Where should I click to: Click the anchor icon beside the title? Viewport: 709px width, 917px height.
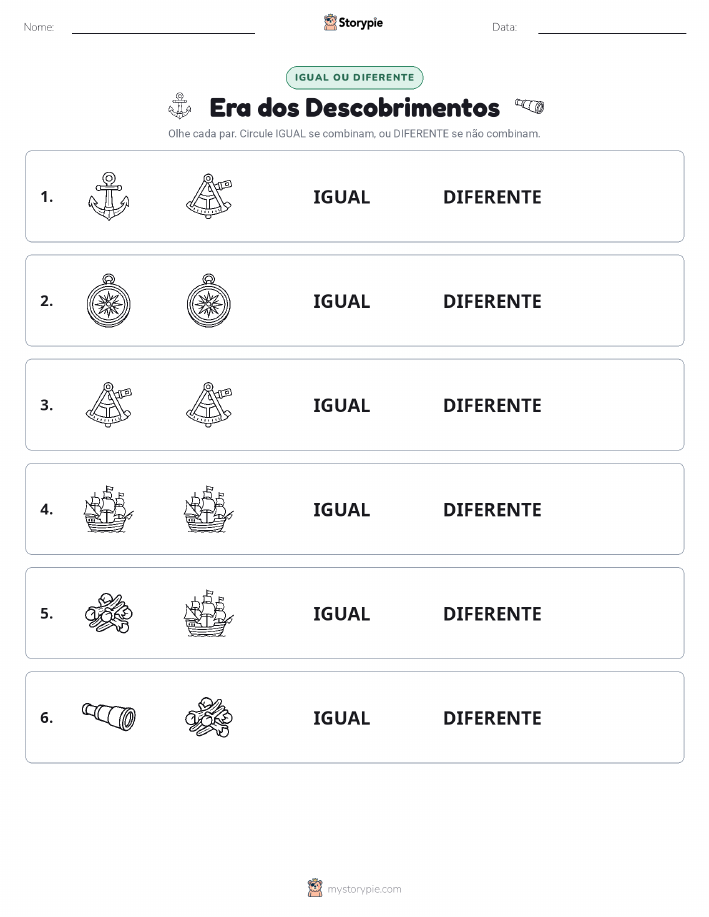(180, 106)
